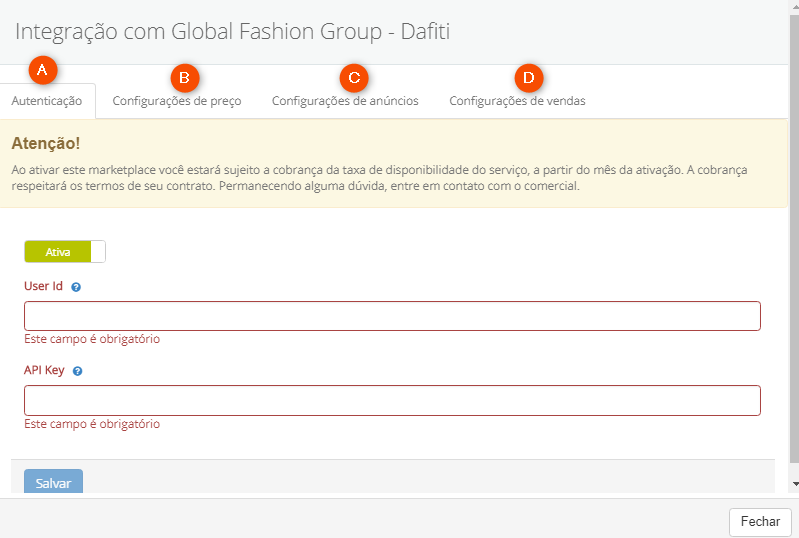The height and width of the screenshot is (538, 799).
Task: Focus the User Id input field
Action: point(392,316)
